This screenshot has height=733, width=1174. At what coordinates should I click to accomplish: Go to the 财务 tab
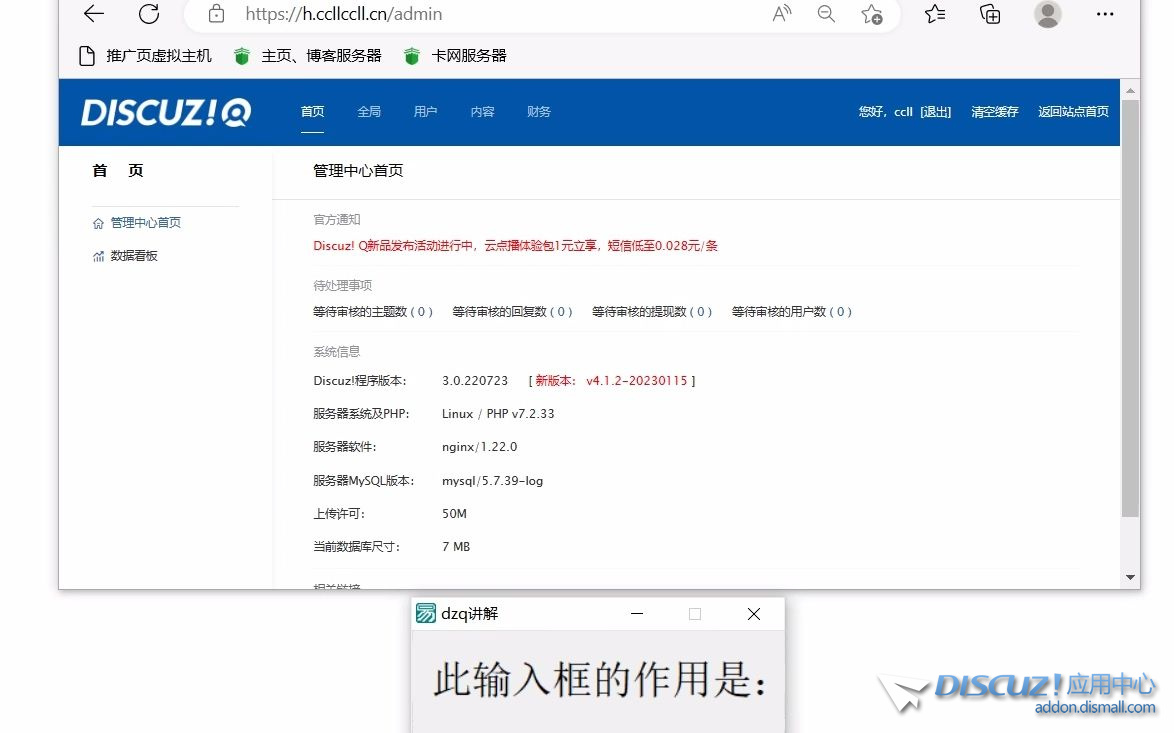[539, 112]
